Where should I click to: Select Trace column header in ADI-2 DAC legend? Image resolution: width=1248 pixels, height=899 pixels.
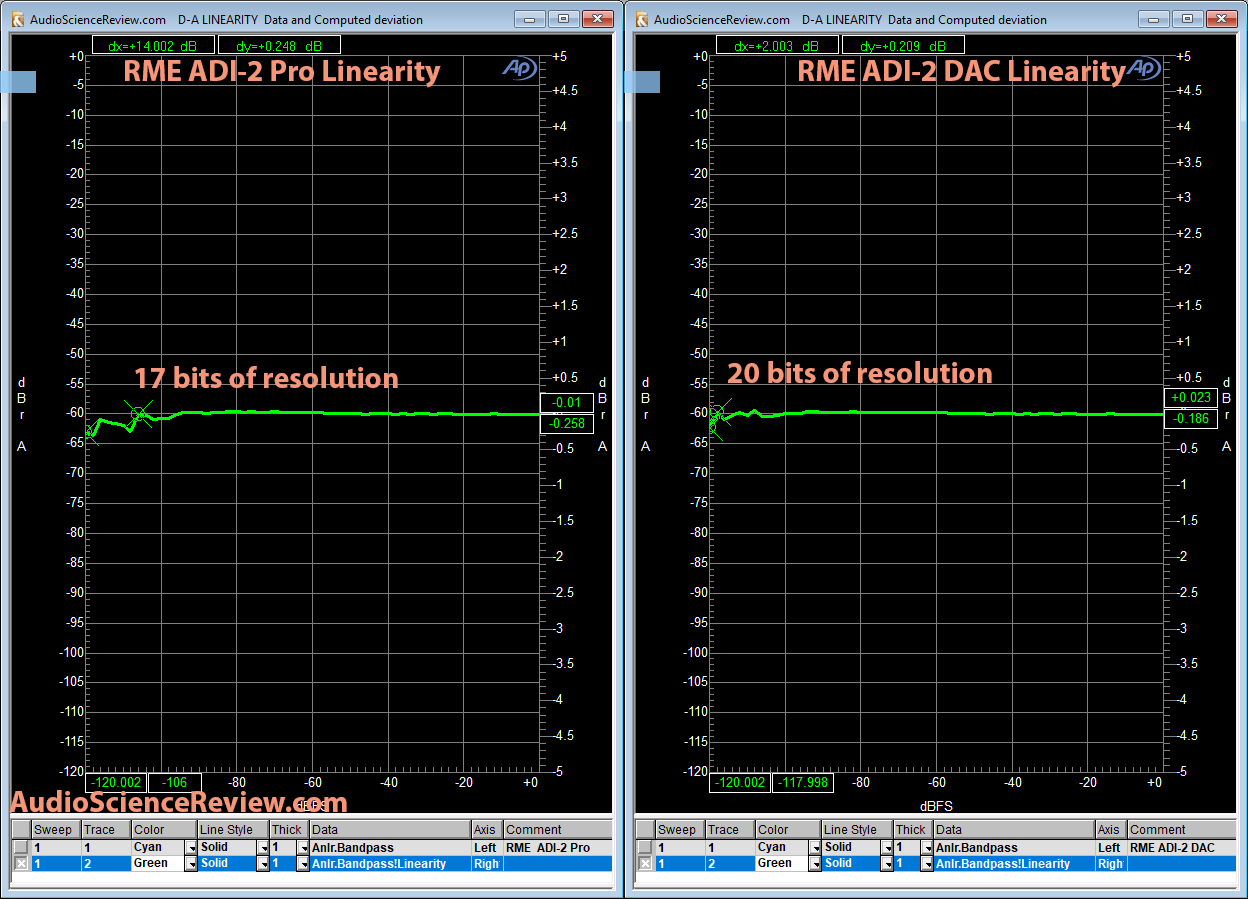[x=729, y=830]
